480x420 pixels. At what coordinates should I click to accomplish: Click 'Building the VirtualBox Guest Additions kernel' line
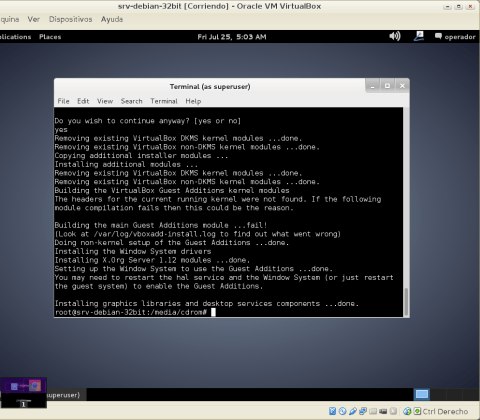(x=172, y=190)
